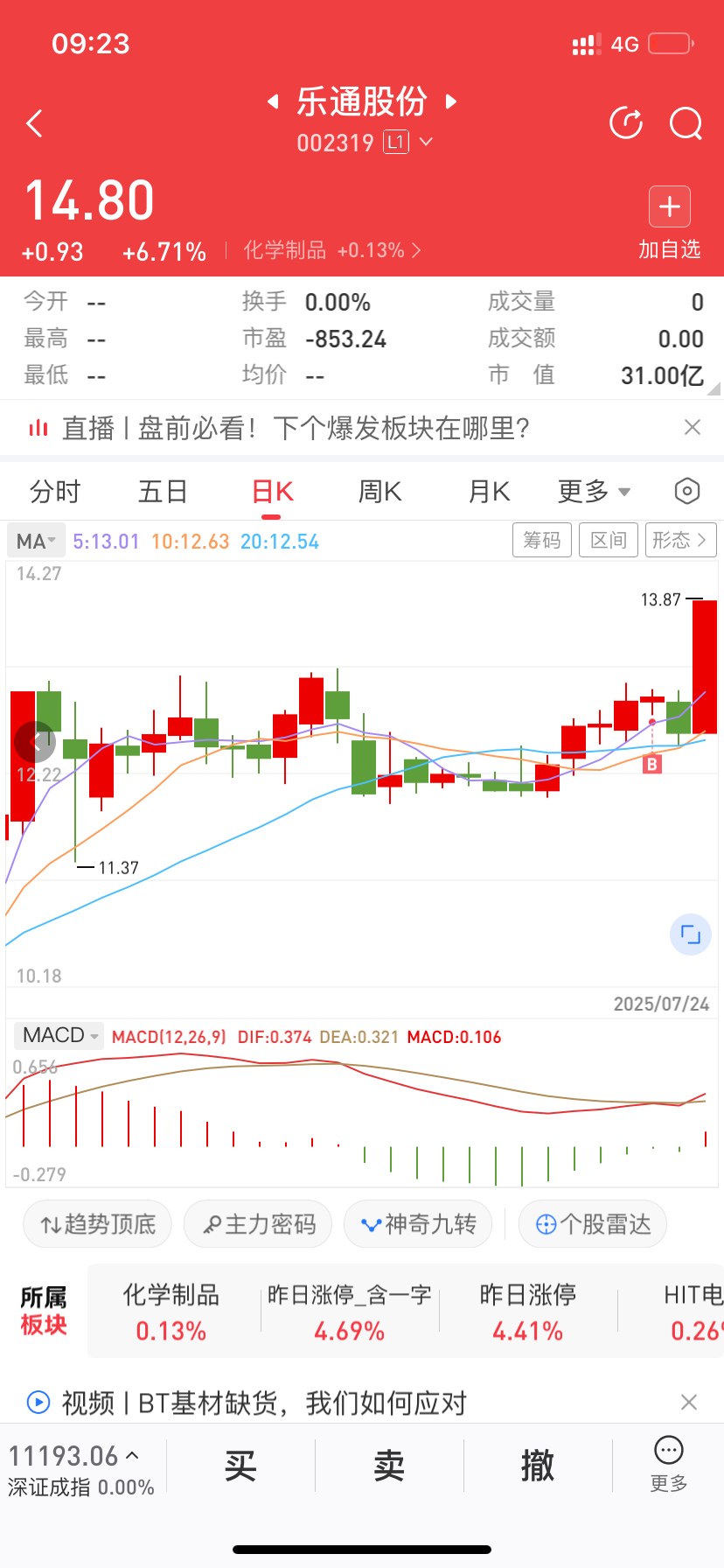Image resolution: width=724 pixels, height=1568 pixels.
Task: Expand stock code 002319 dropdown
Action: (x=427, y=142)
